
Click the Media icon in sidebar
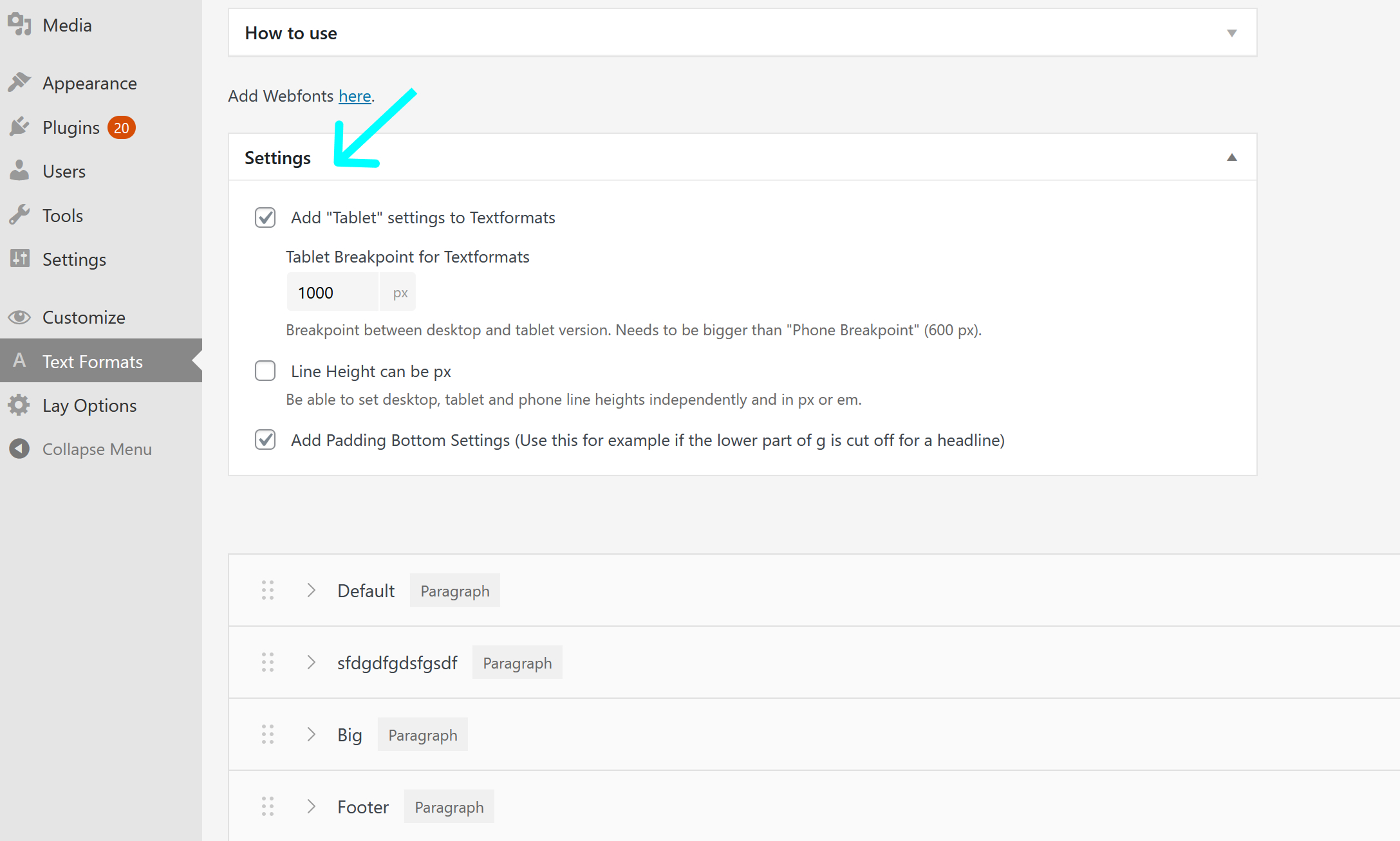19,24
